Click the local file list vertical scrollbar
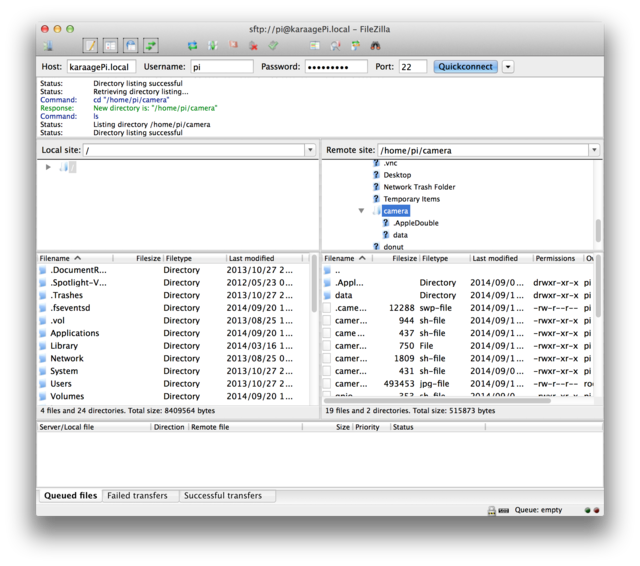Image resolution: width=640 pixels, height=566 pixels. pos(314,284)
